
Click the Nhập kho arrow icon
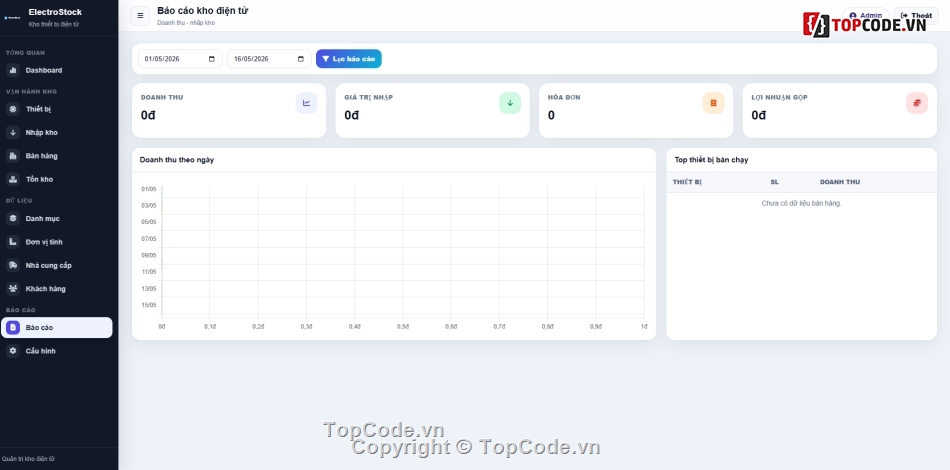13,133
